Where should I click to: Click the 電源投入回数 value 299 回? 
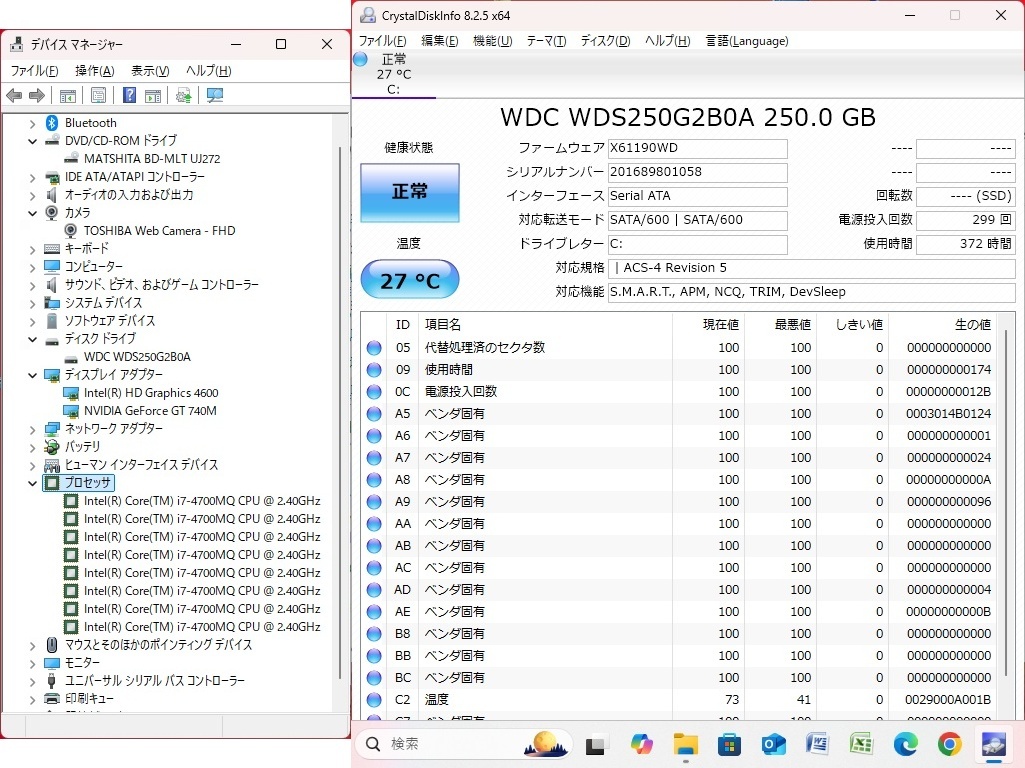pyautogui.click(x=966, y=220)
